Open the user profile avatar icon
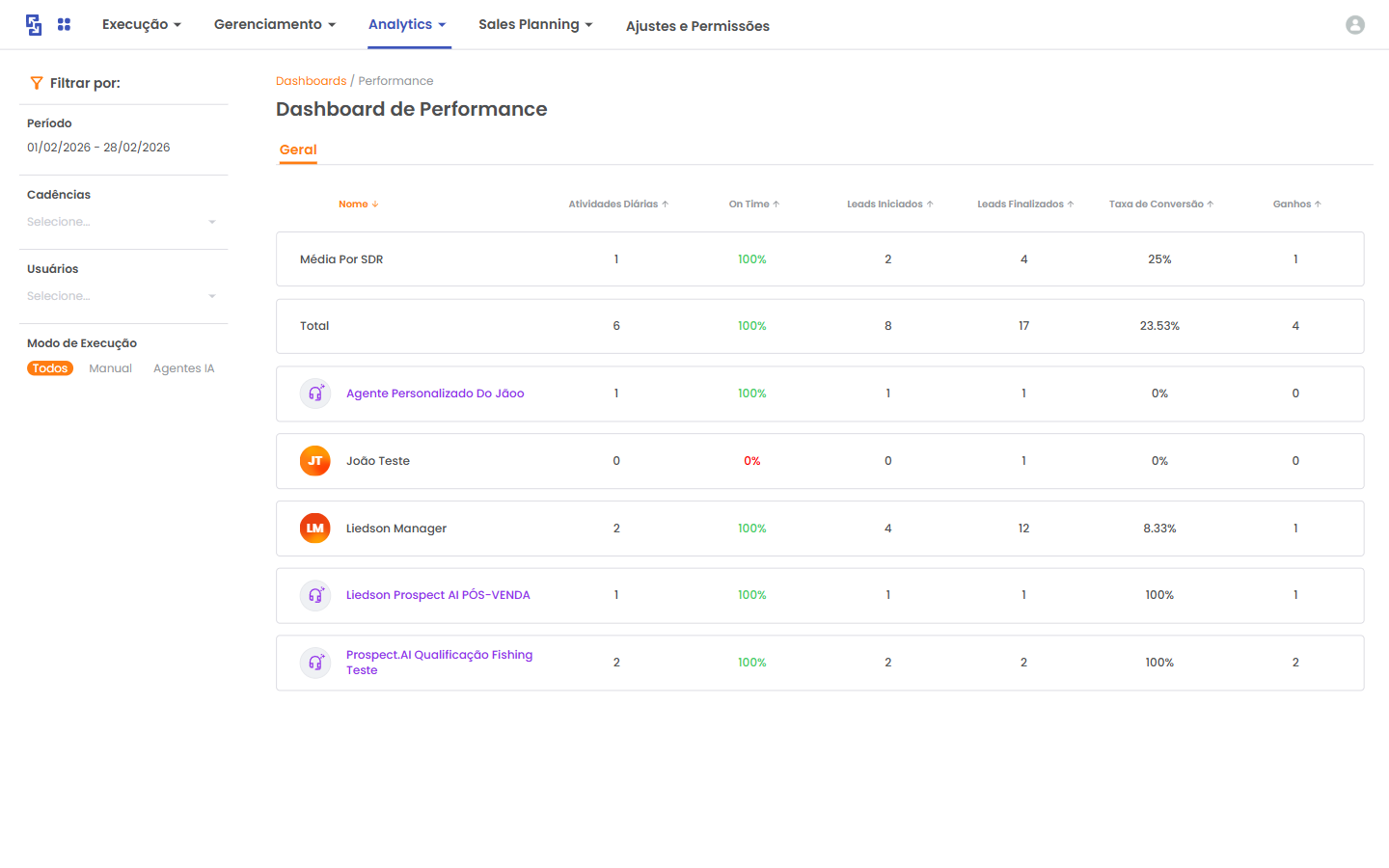 (1355, 25)
